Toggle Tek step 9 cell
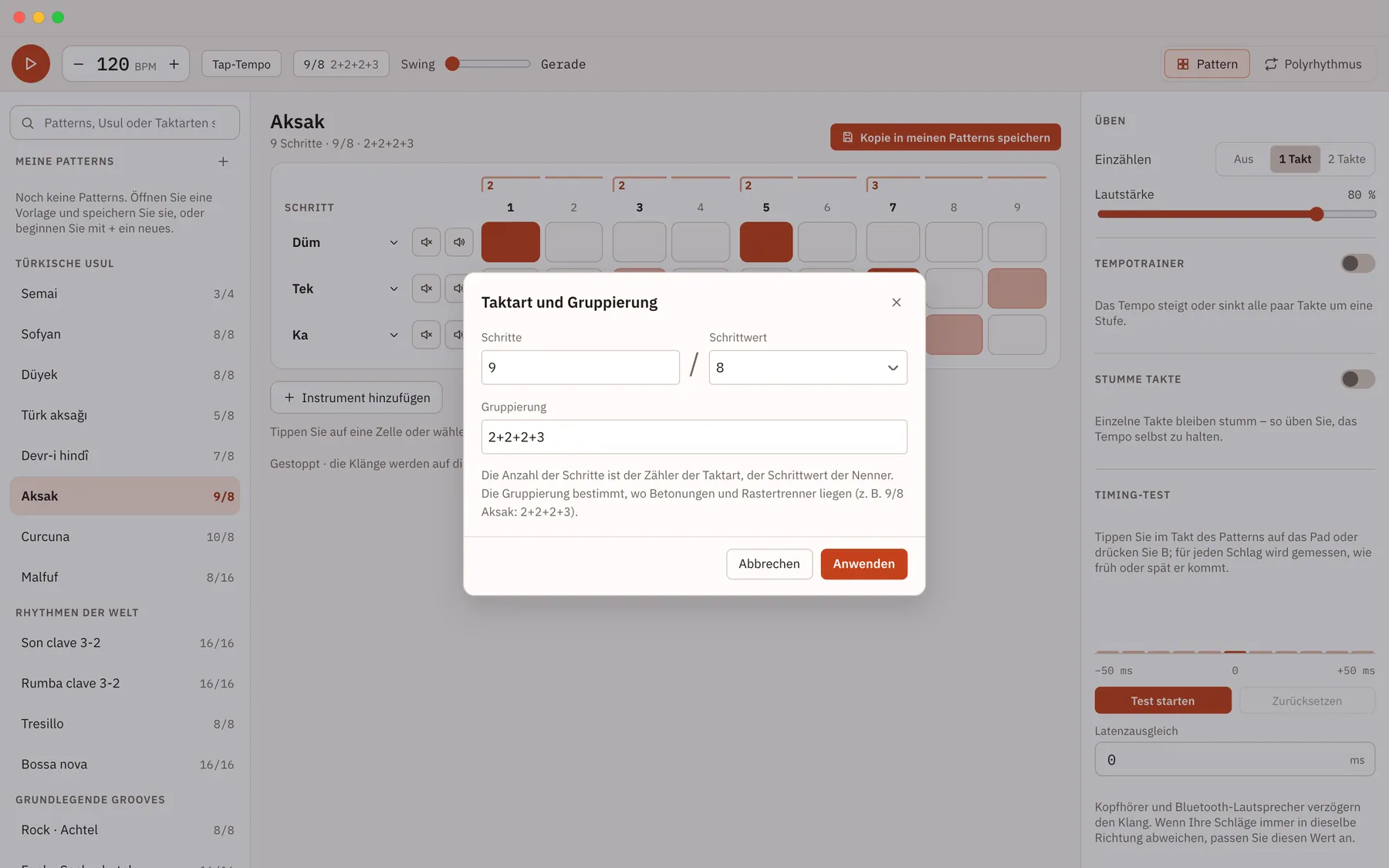1389x868 pixels. coord(1017,289)
